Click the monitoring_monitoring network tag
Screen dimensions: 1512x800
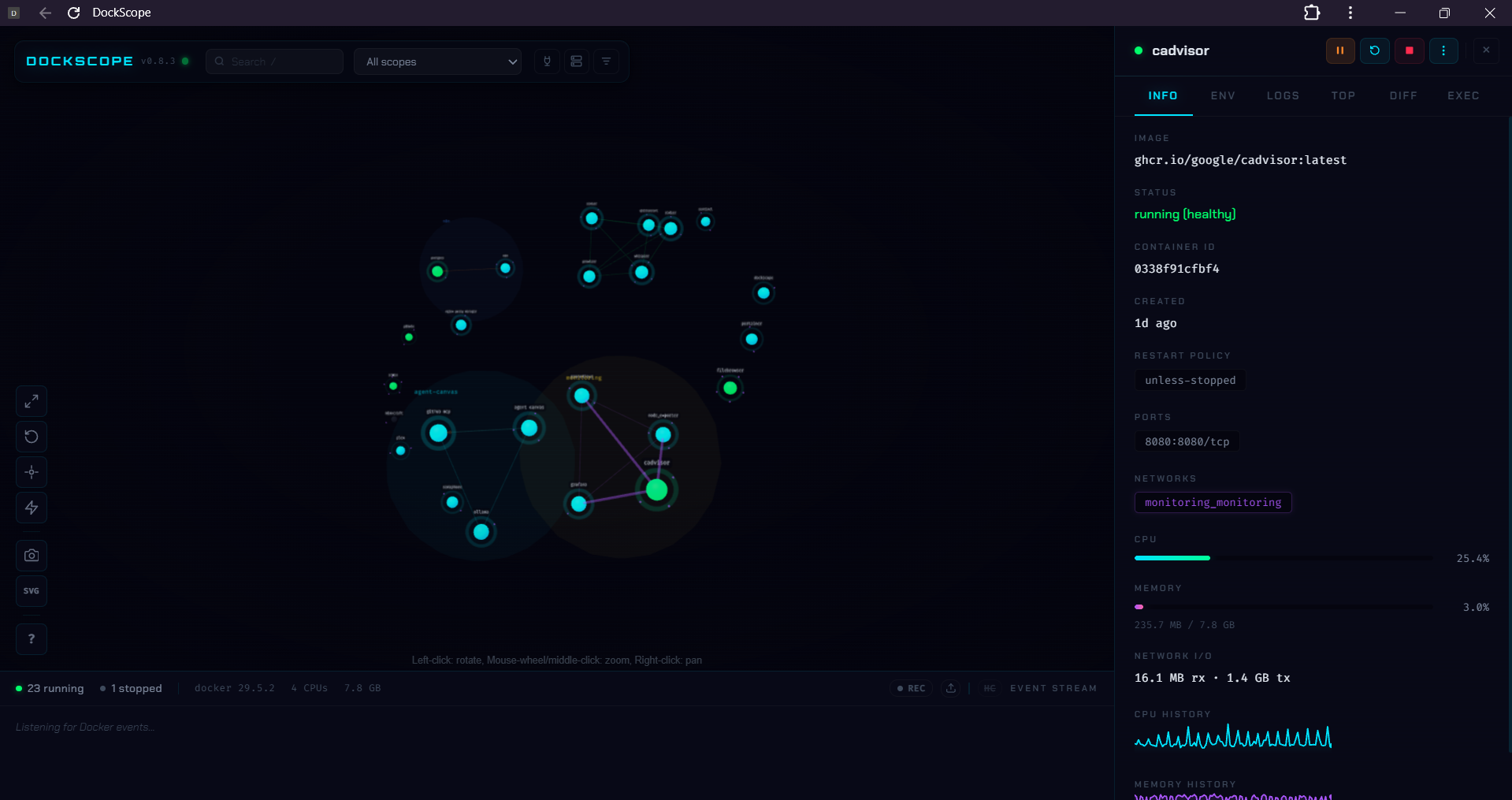1213,502
